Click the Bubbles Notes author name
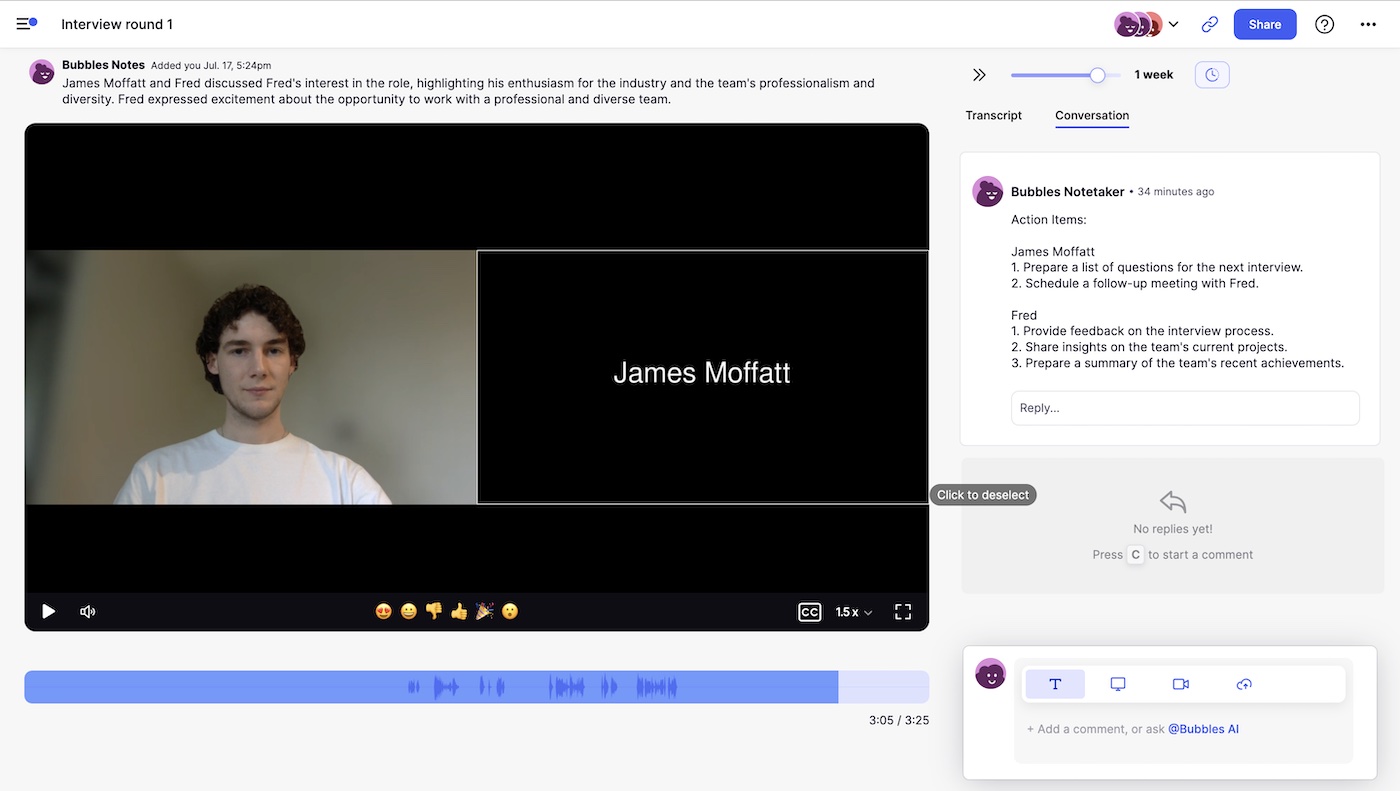The height and width of the screenshot is (791, 1400). [103, 65]
